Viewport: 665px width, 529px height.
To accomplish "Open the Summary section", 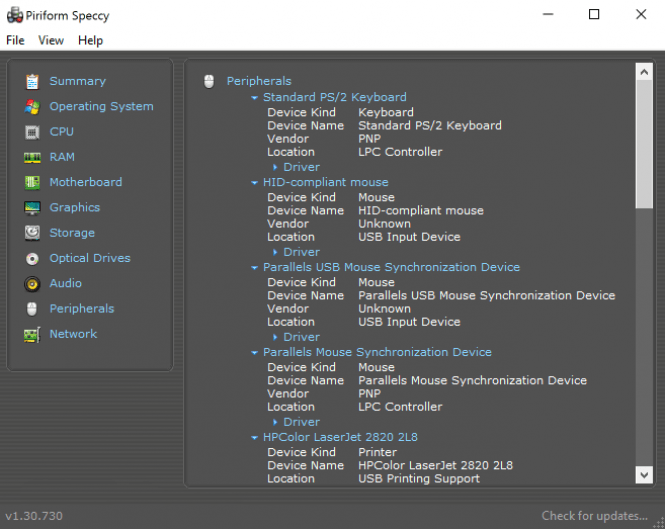I will tap(78, 81).
